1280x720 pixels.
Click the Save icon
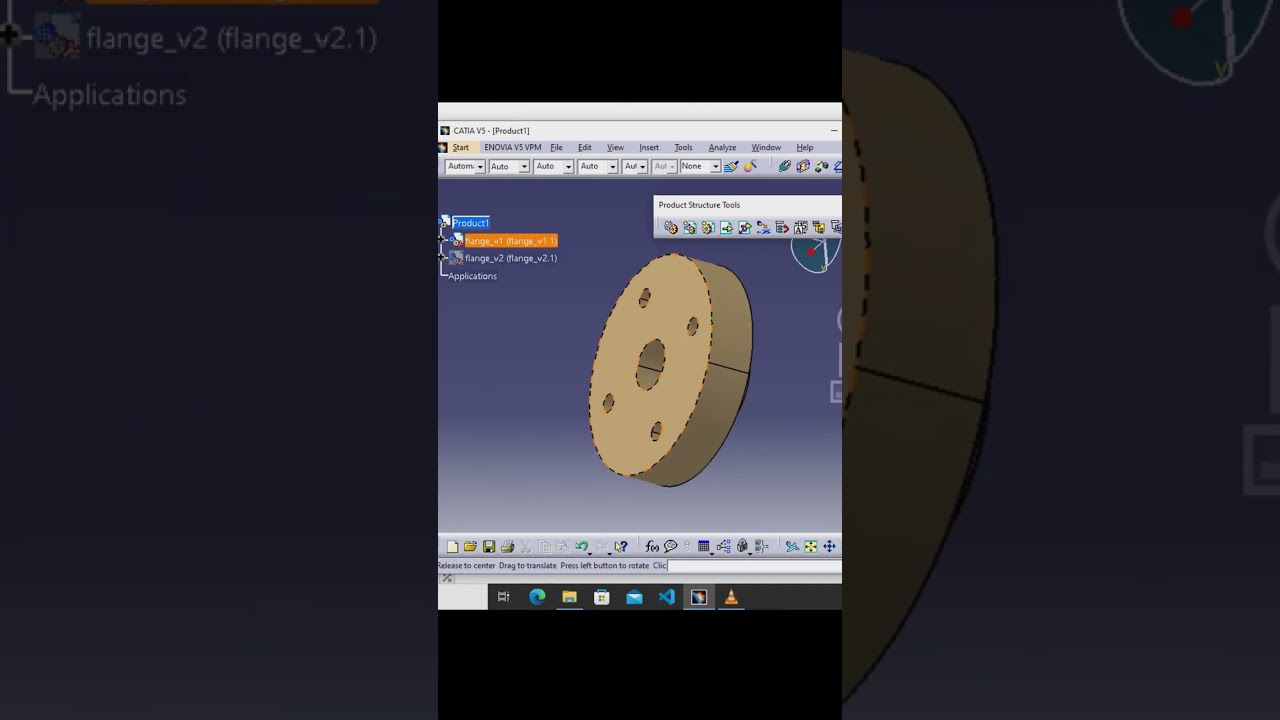point(489,547)
